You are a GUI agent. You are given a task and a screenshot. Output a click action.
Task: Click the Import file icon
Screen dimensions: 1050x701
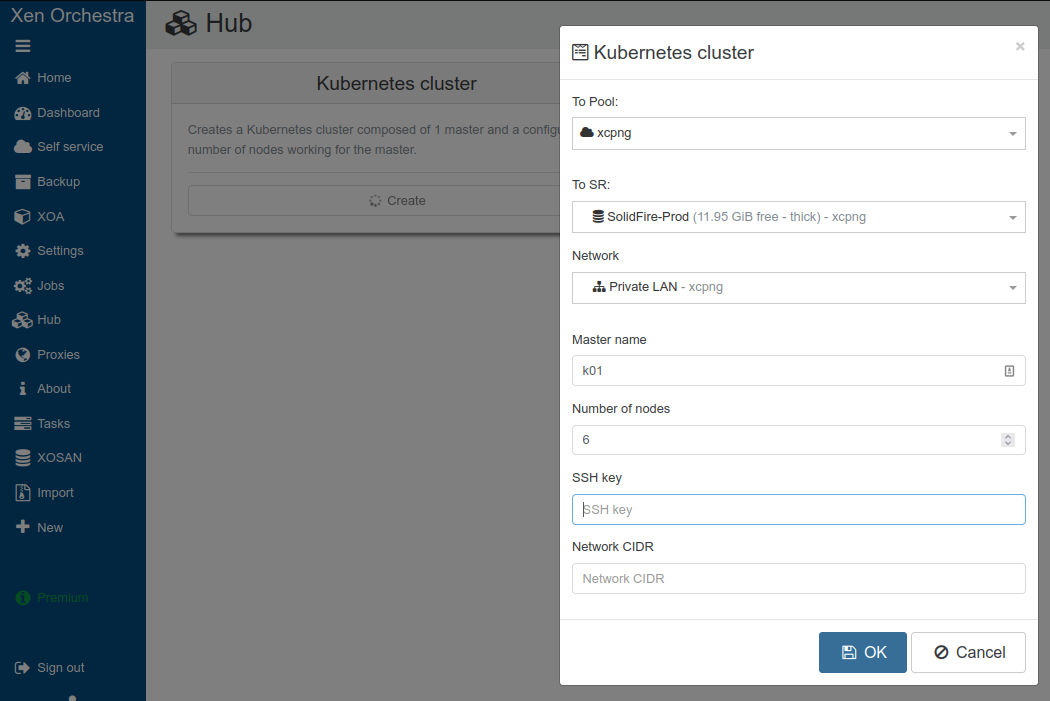click(x=23, y=493)
